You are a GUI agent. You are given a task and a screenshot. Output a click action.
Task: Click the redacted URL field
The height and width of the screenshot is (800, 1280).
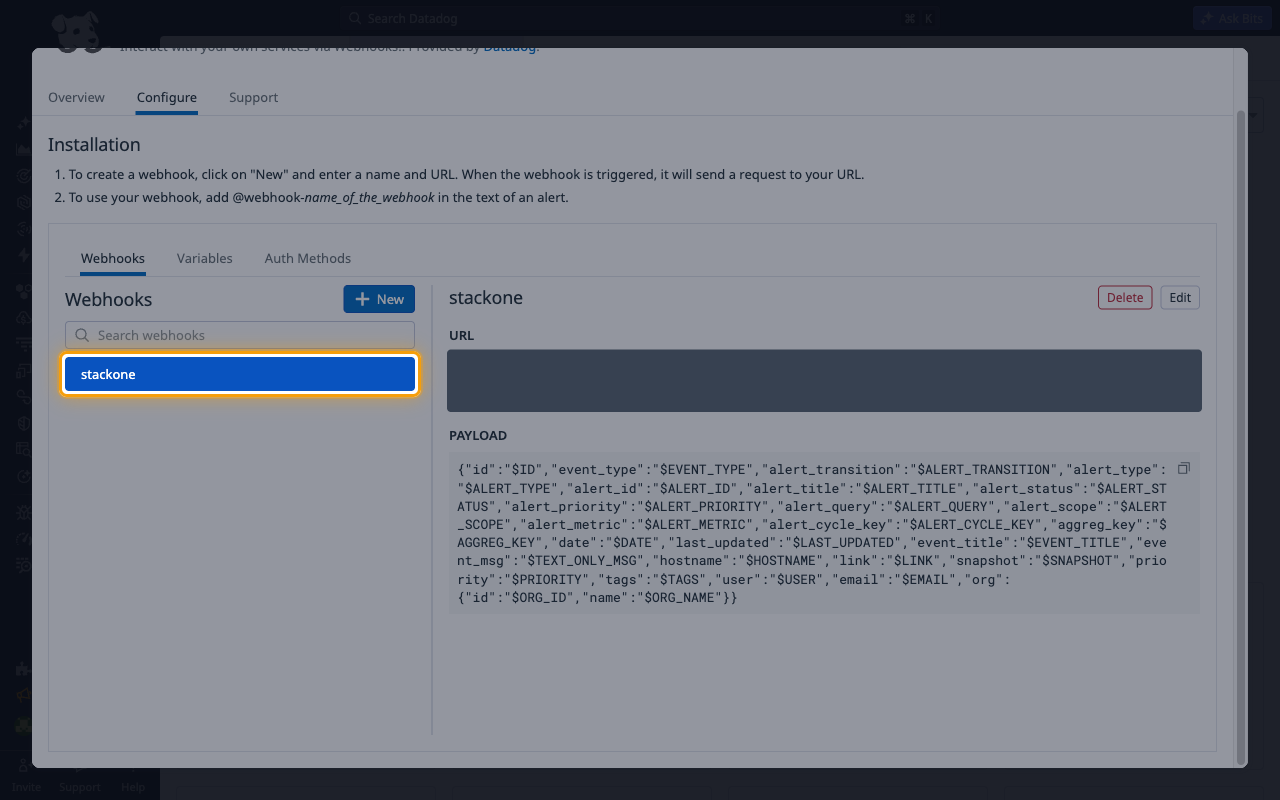[824, 380]
